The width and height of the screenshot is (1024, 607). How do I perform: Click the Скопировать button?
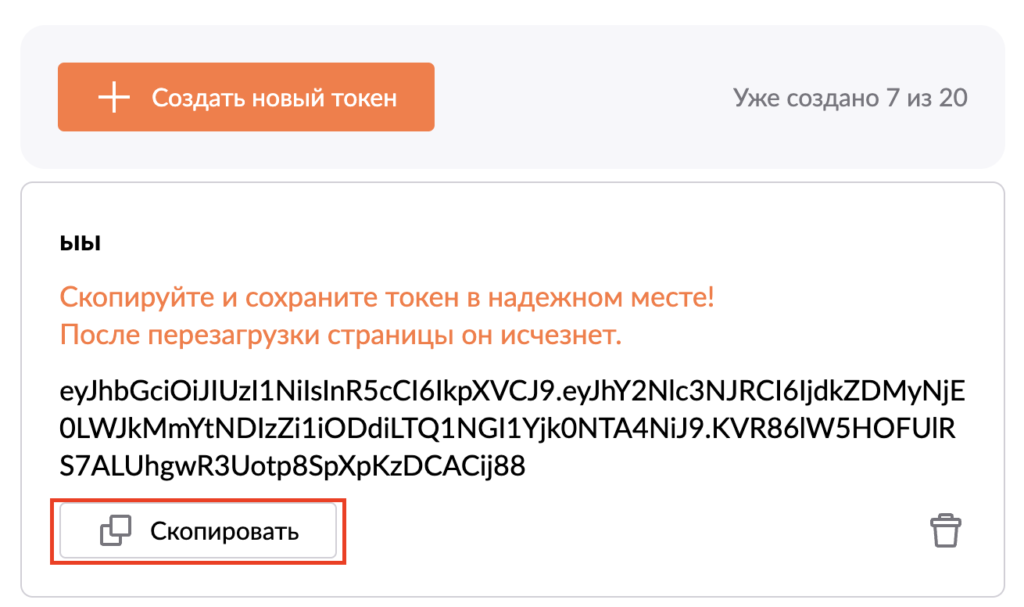[x=198, y=531]
